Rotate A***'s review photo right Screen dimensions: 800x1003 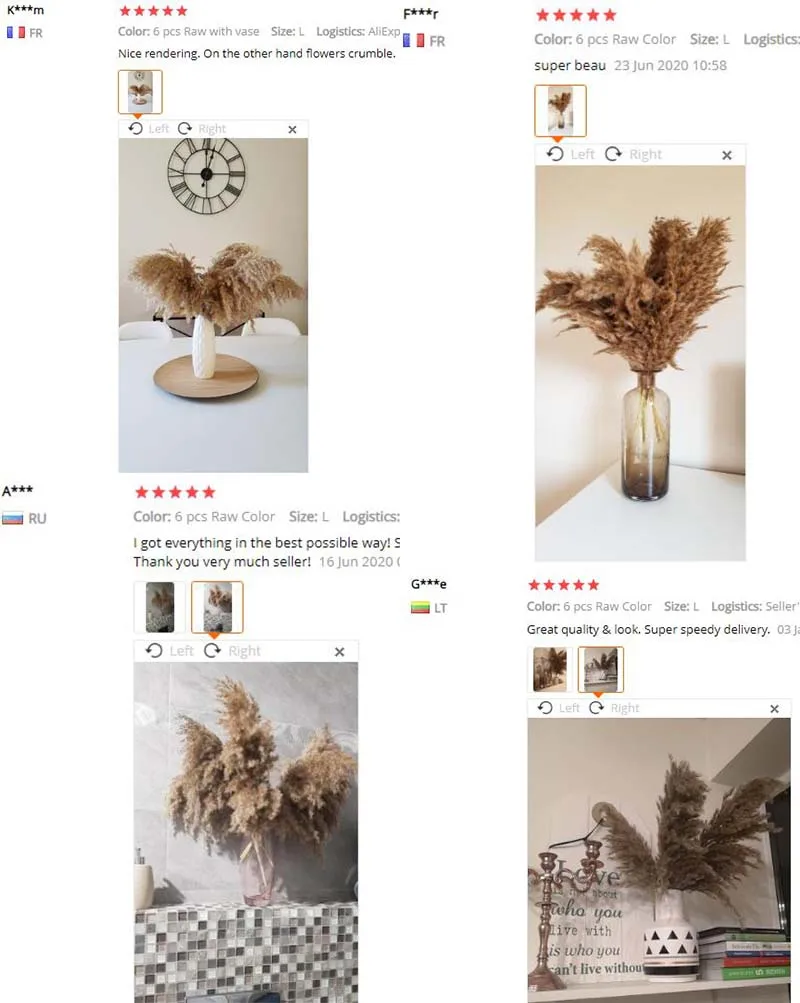click(x=232, y=651)
